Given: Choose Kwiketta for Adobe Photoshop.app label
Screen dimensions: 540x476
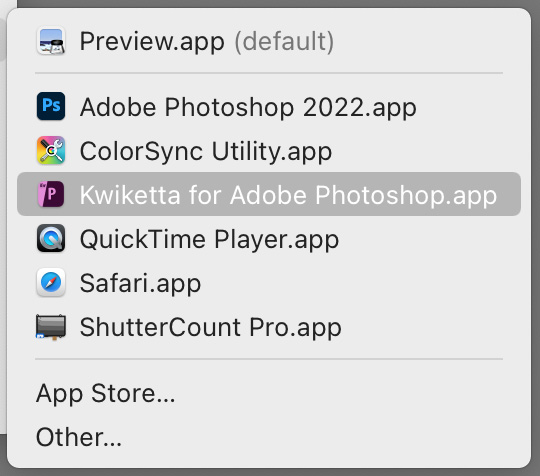Looking at the screenshot, I should click(x=288, y=196).
